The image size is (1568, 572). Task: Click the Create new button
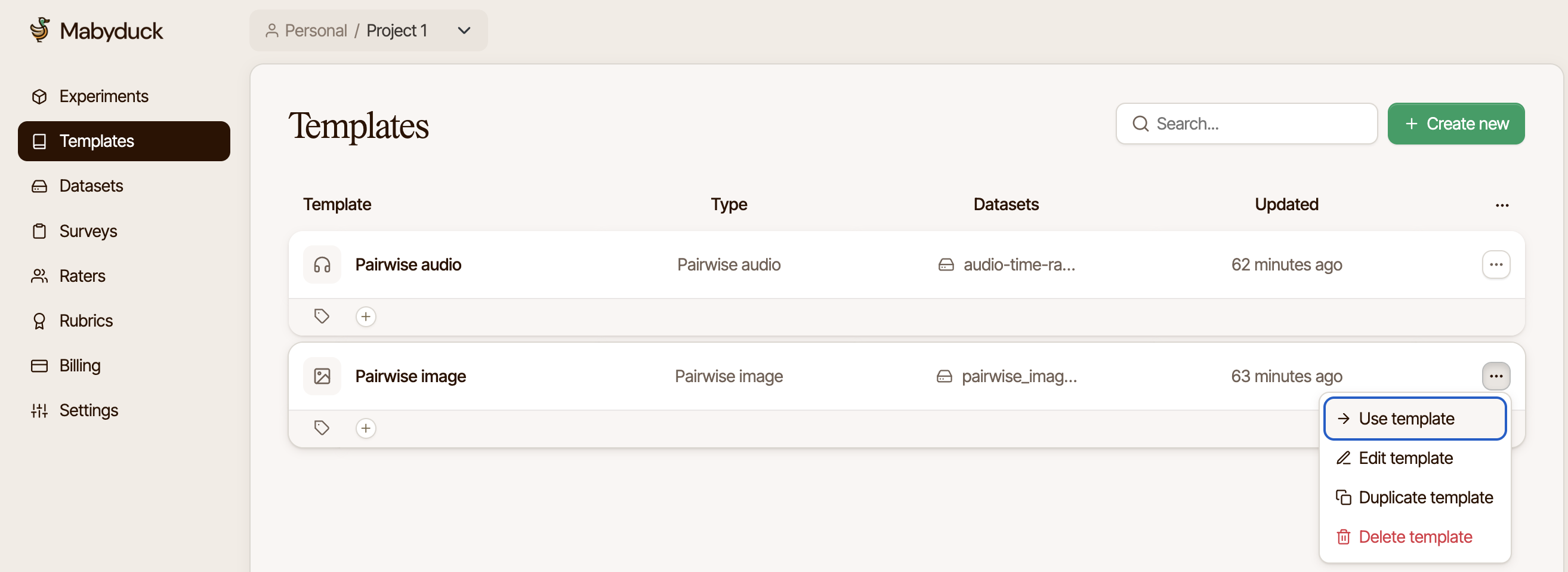[1455, 124]
